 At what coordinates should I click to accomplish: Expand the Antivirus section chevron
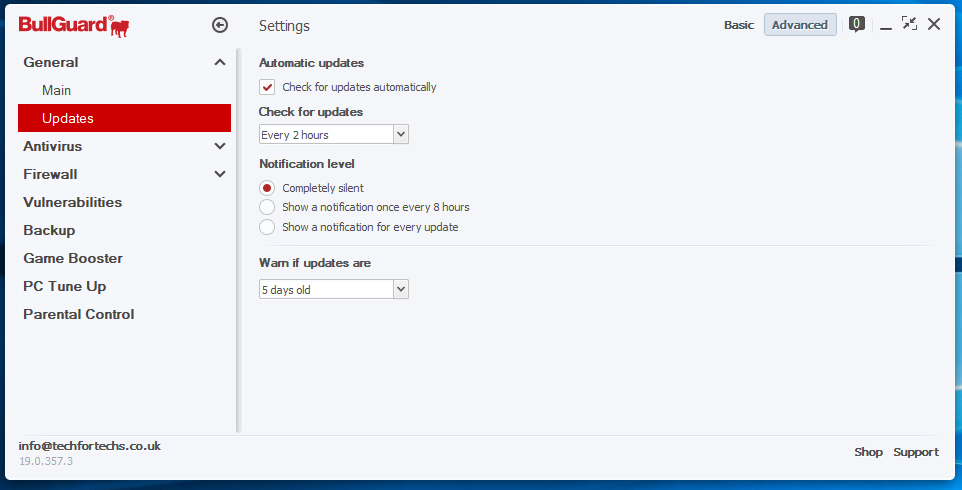pyautogui.click(x=220, y=146)
